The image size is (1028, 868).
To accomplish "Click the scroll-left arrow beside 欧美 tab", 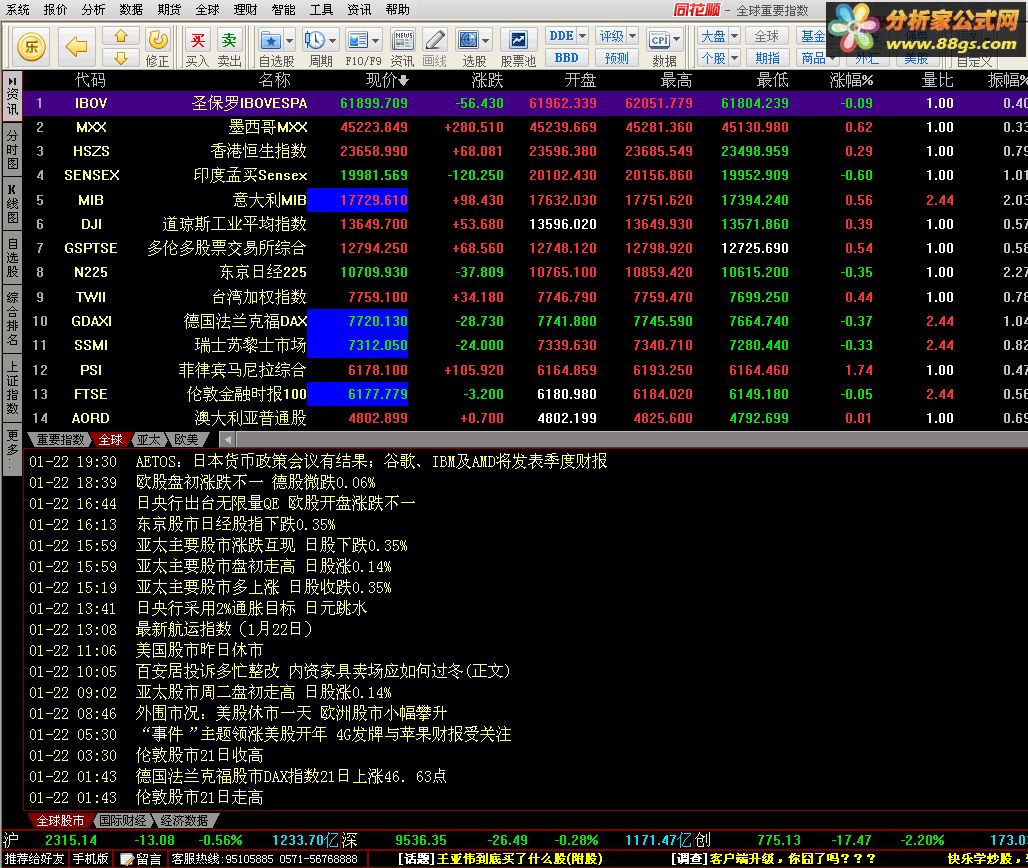I will point(227,440).
